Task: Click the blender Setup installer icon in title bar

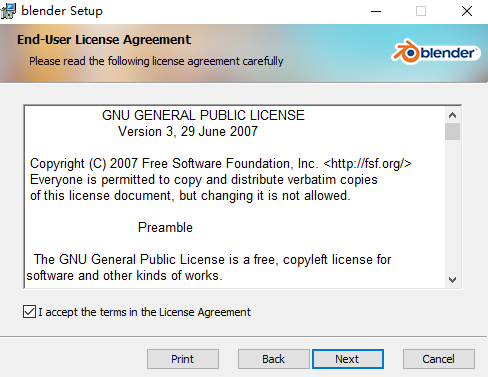Action: click(x=8, y=11)
